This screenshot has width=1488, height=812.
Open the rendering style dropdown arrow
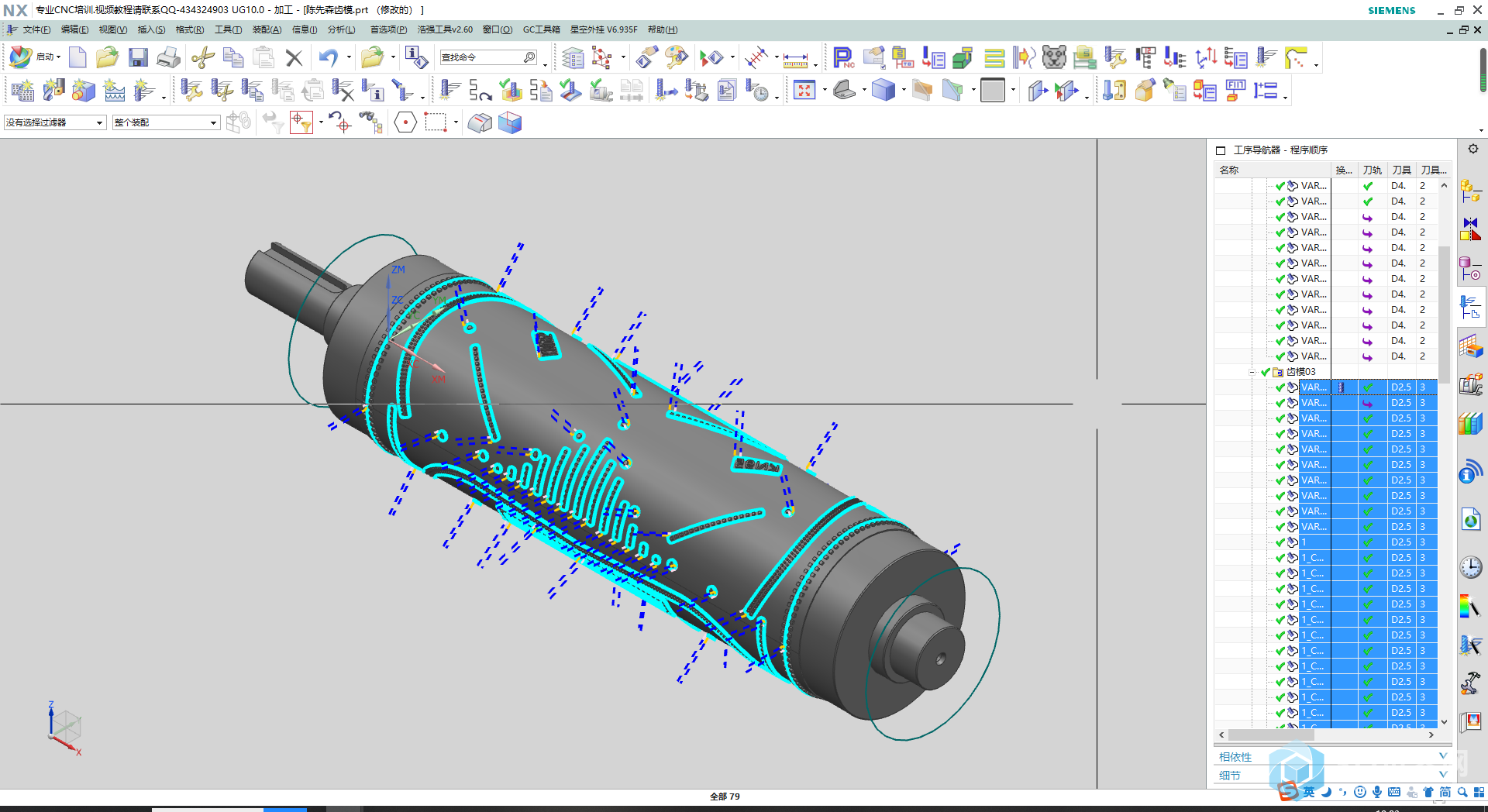click(904, 91)
